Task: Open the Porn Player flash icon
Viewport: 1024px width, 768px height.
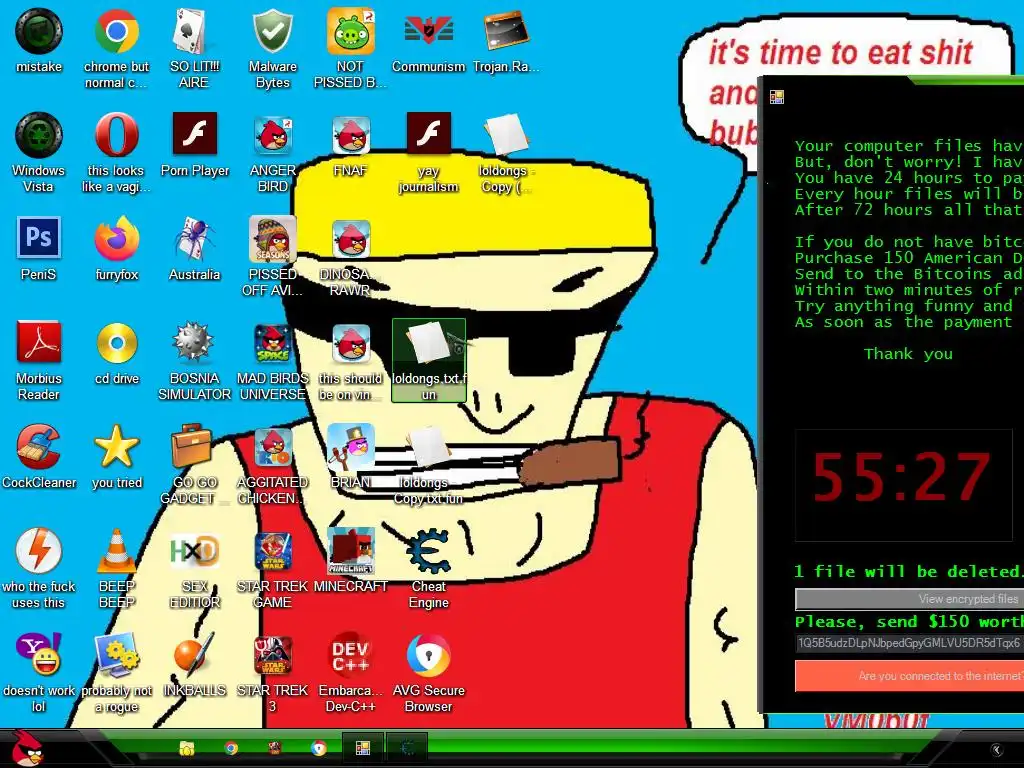Action: pos(194,145)
